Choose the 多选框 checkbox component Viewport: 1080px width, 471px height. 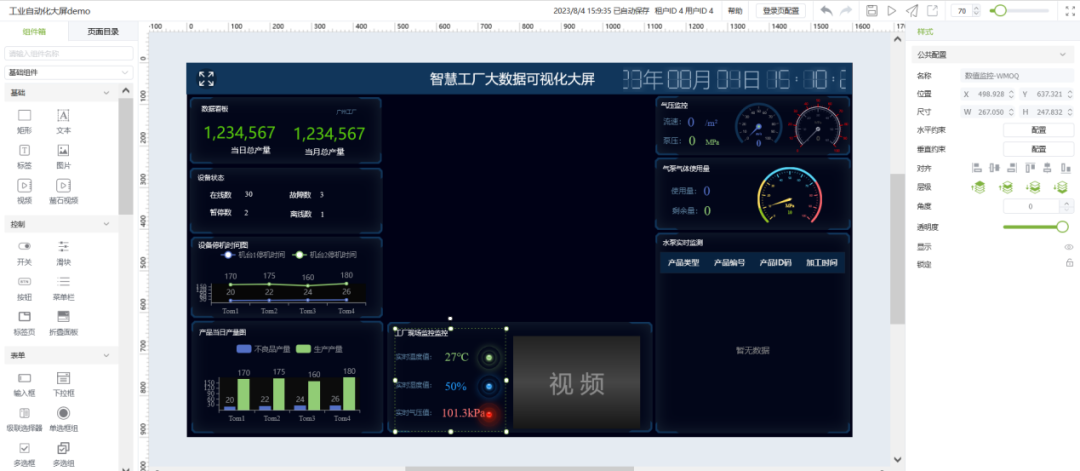(x=24, y=454)
